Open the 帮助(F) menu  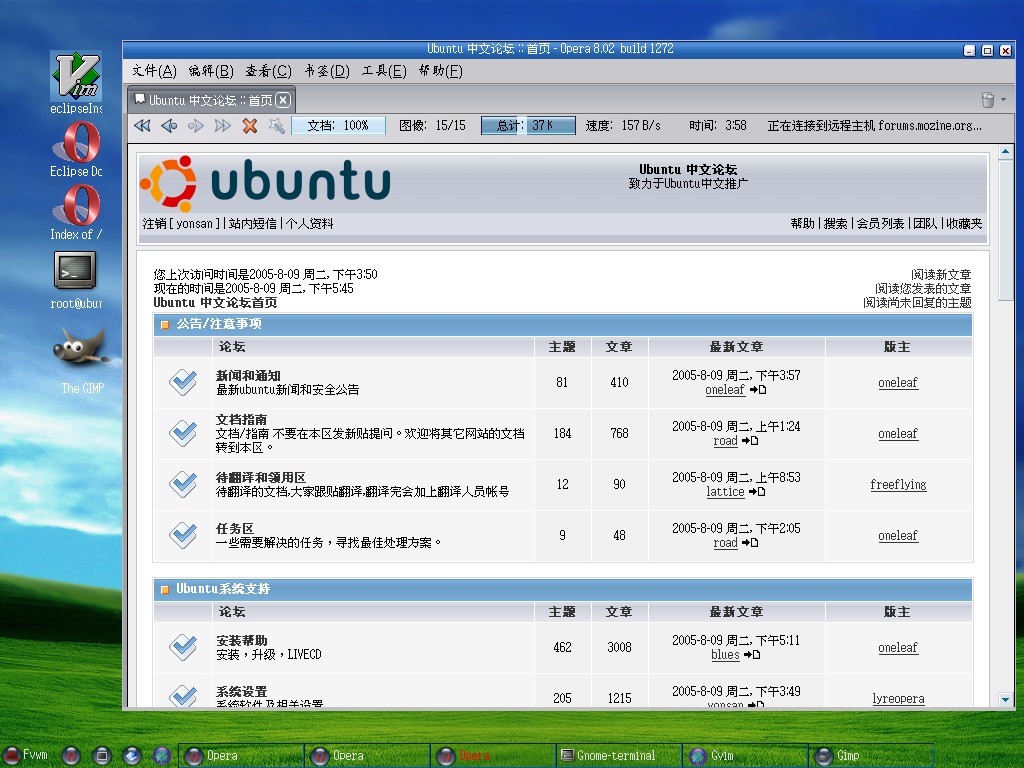(440, 71)
